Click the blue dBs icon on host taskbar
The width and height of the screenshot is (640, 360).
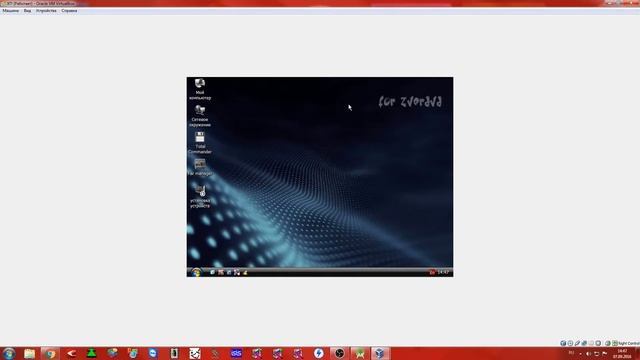[236, 353]
